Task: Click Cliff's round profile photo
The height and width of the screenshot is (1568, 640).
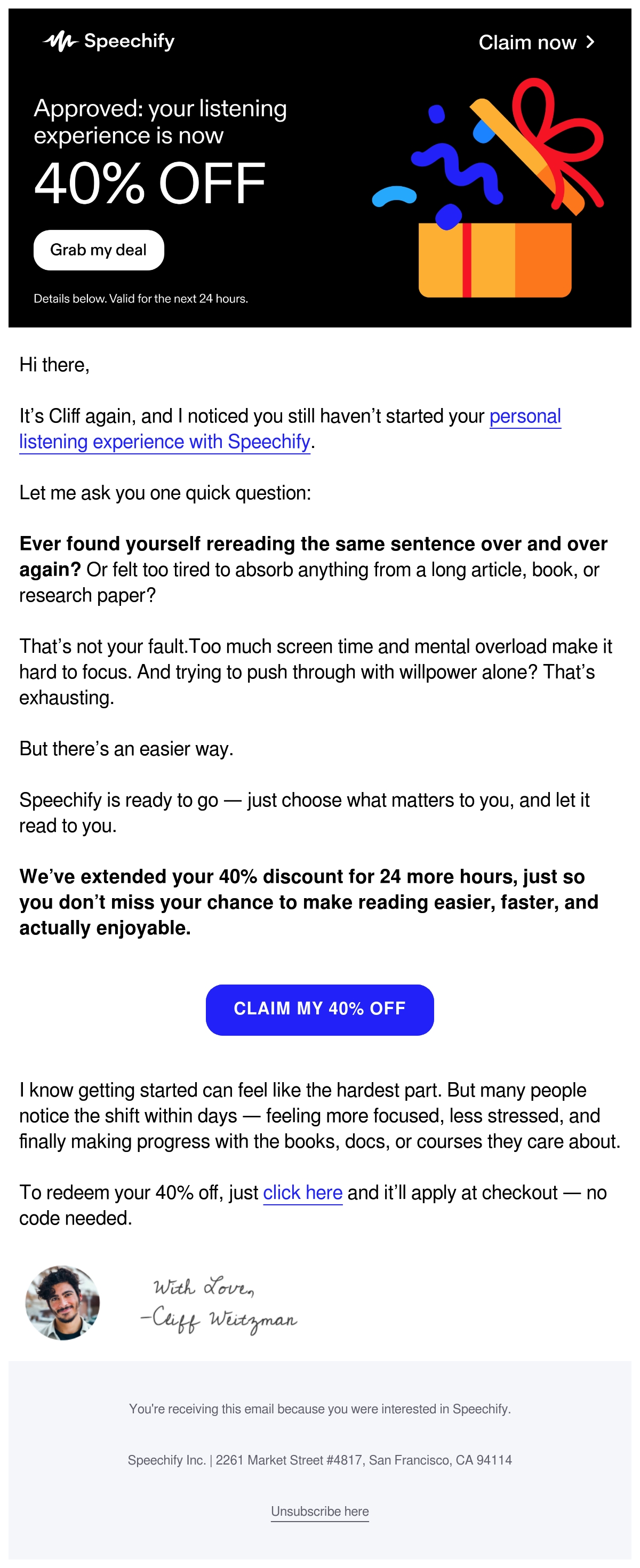Action: [x=63, y=1302]
